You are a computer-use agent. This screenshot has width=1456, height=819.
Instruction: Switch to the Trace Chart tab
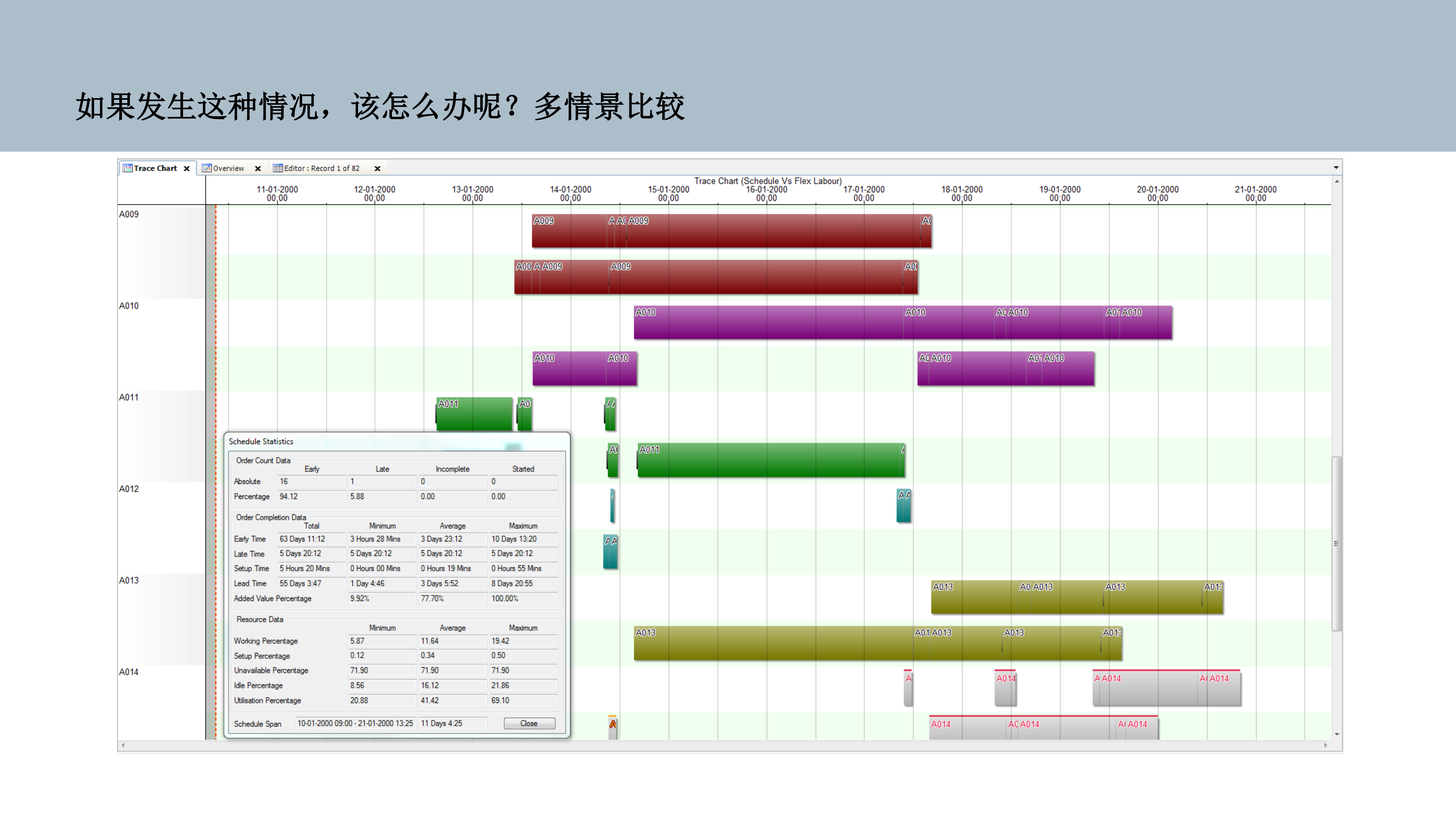[x=155, y=168]
